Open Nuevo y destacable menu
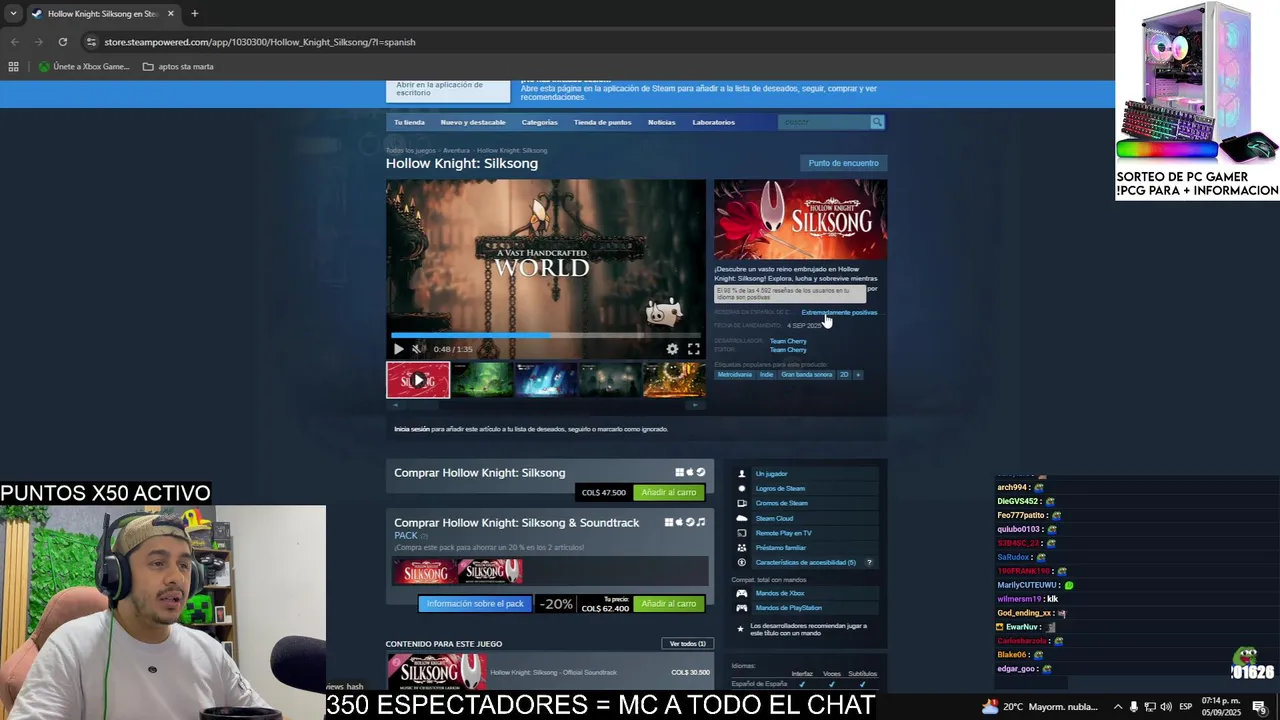The height and width of the screenshot is (720, 1280). pyautogui.click(x=473, y=122)
